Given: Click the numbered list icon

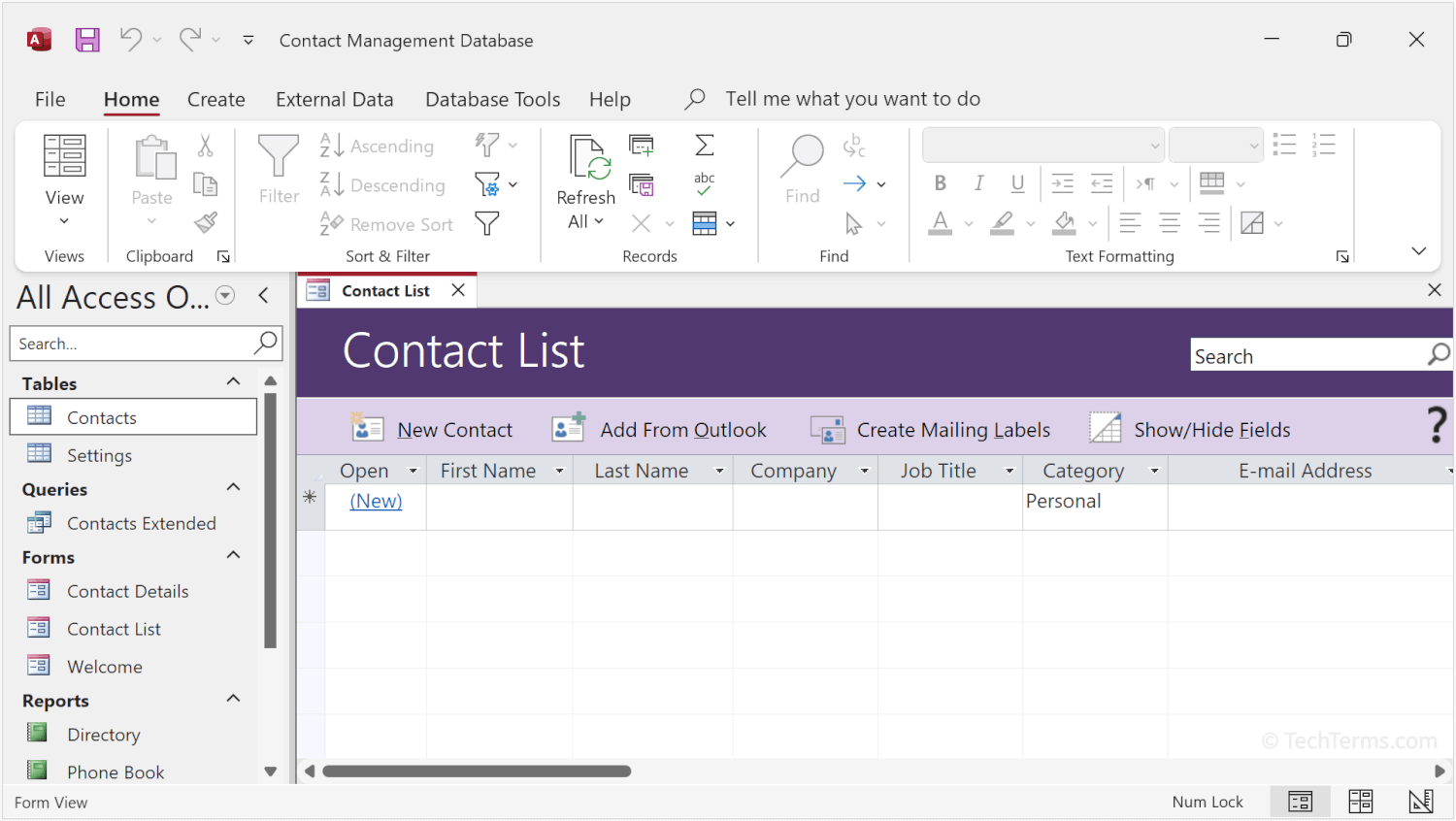Looking at the screenshot, I should (x=1324, y=145).
